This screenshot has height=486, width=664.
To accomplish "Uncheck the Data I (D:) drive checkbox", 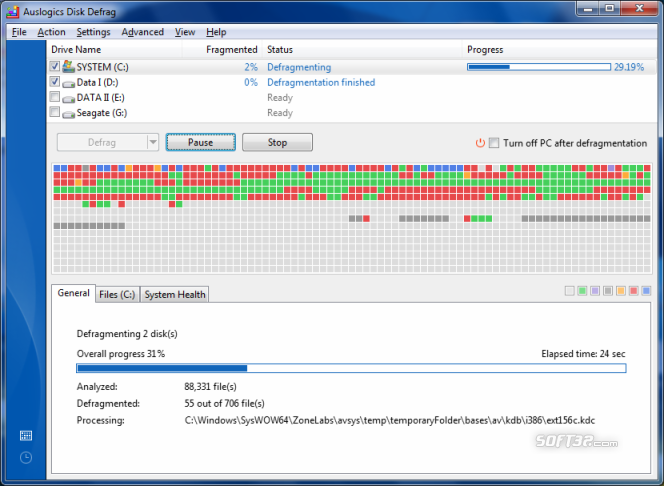I will (x=54, y=81).
